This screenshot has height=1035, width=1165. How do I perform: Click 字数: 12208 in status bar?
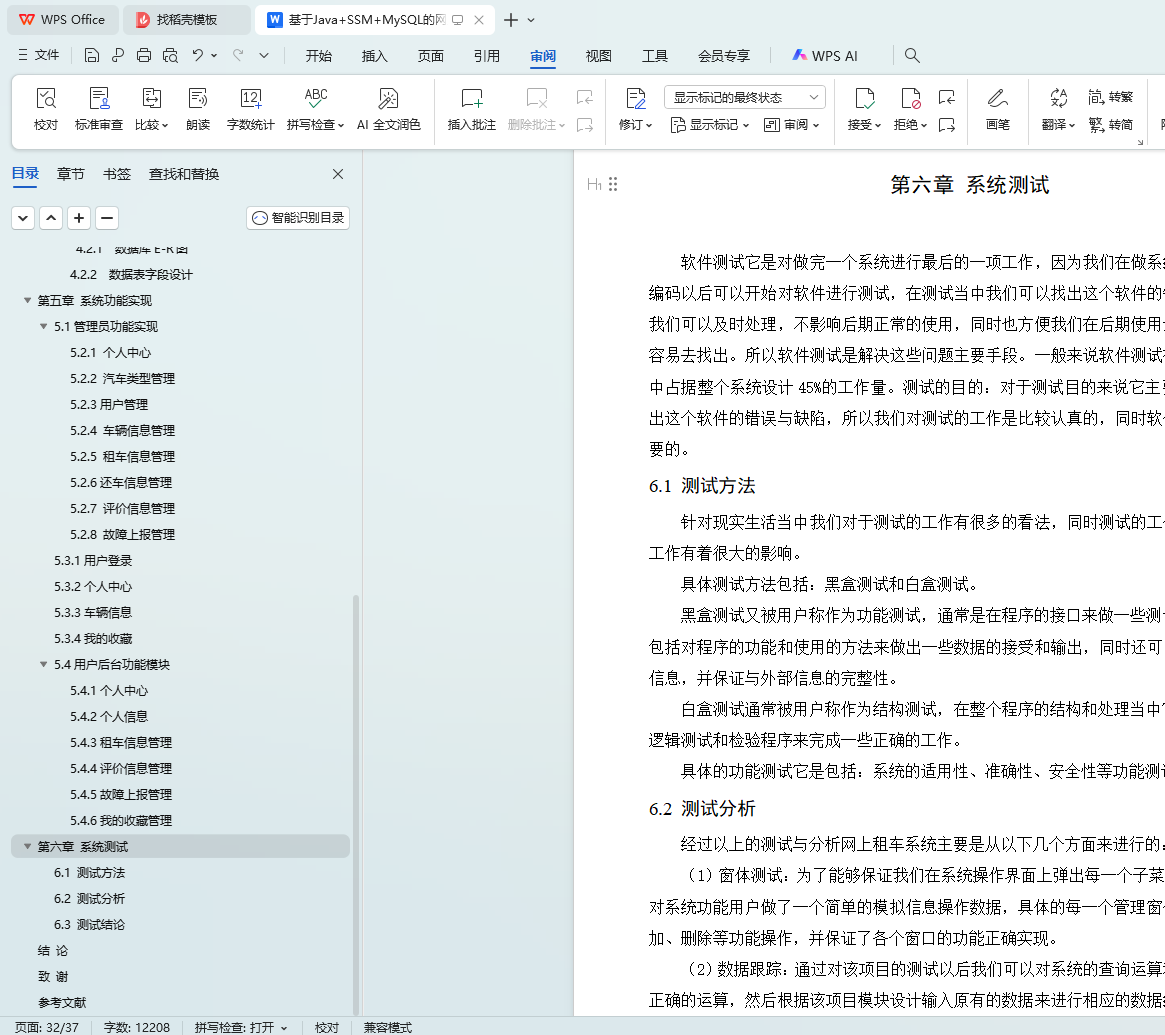pos(137,1027)
